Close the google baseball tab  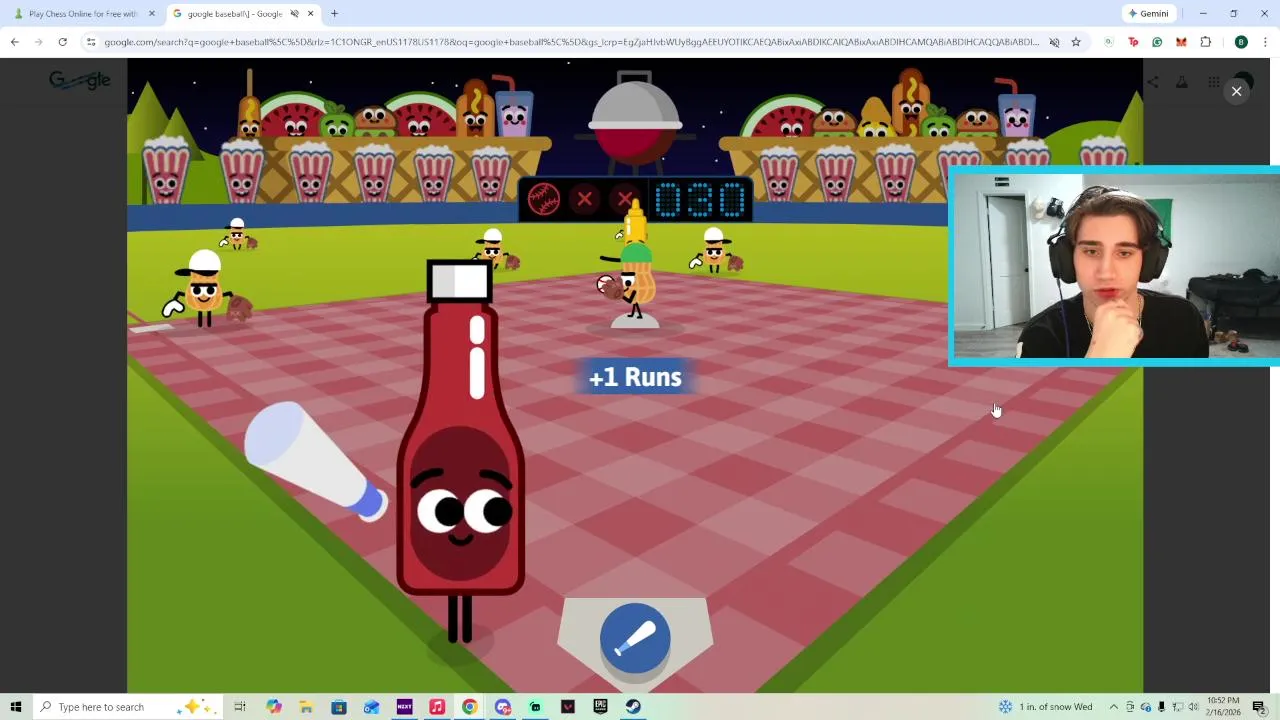point(310,14)
